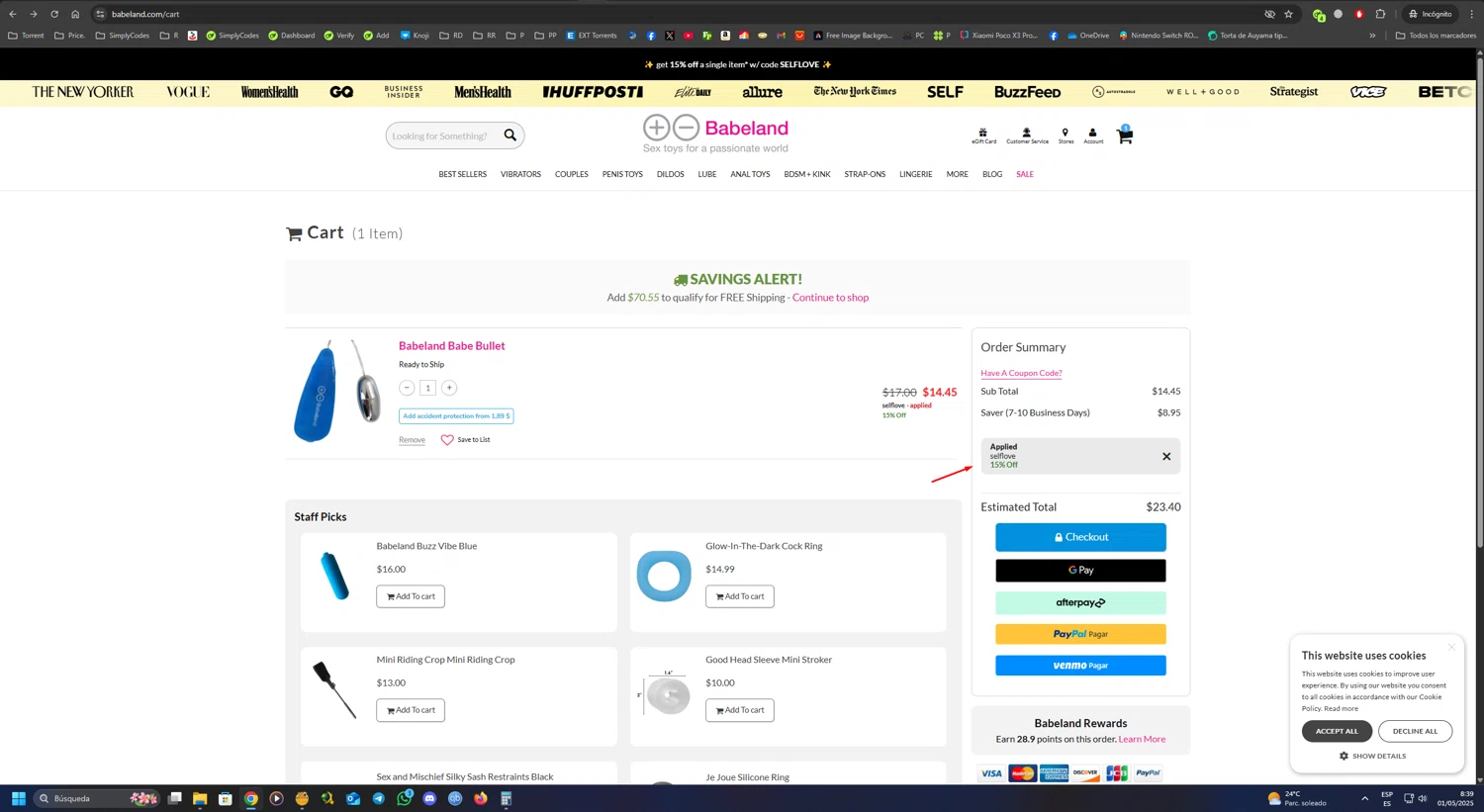Viewport: 1484px width, 812px height.
Task: Open SALE menu item
Action: coord(1025,174)
